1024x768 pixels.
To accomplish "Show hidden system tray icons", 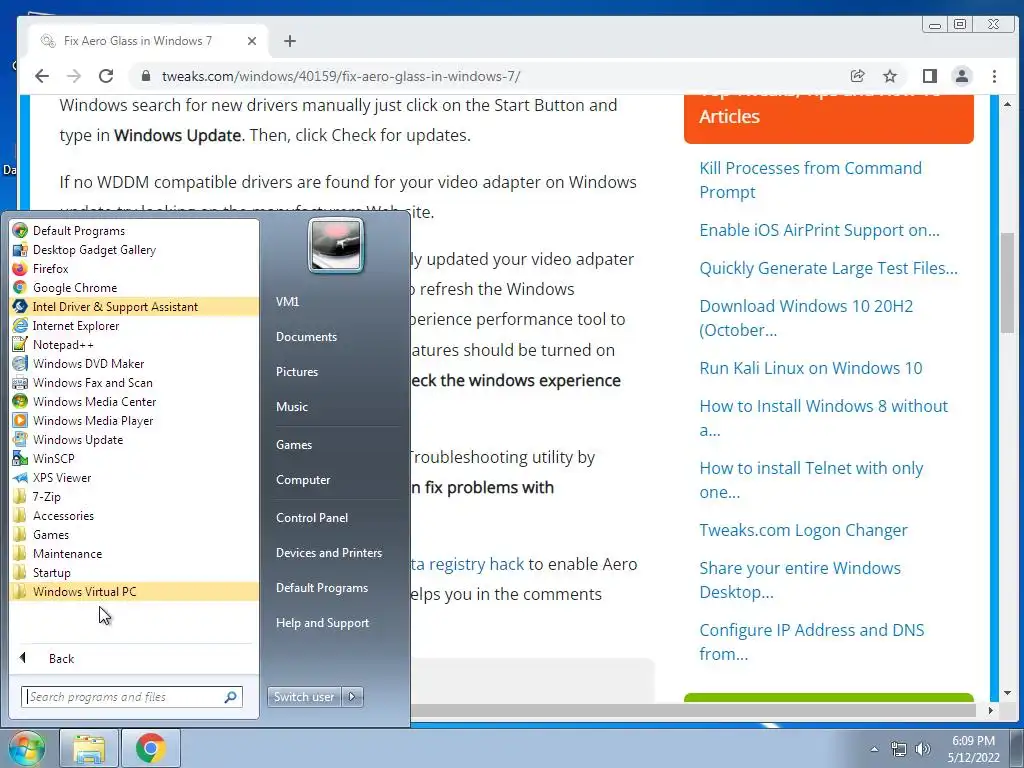I will 874,749.
